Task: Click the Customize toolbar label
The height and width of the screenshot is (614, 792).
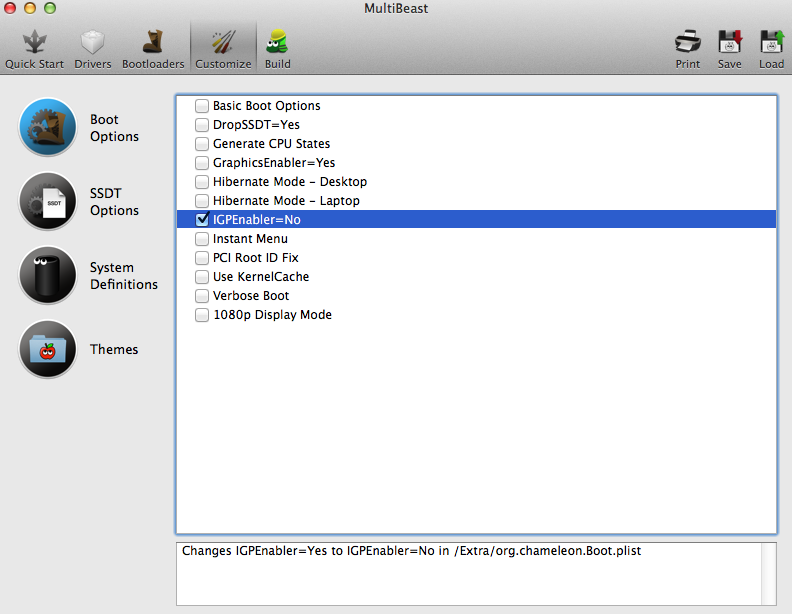Action: 223,64
